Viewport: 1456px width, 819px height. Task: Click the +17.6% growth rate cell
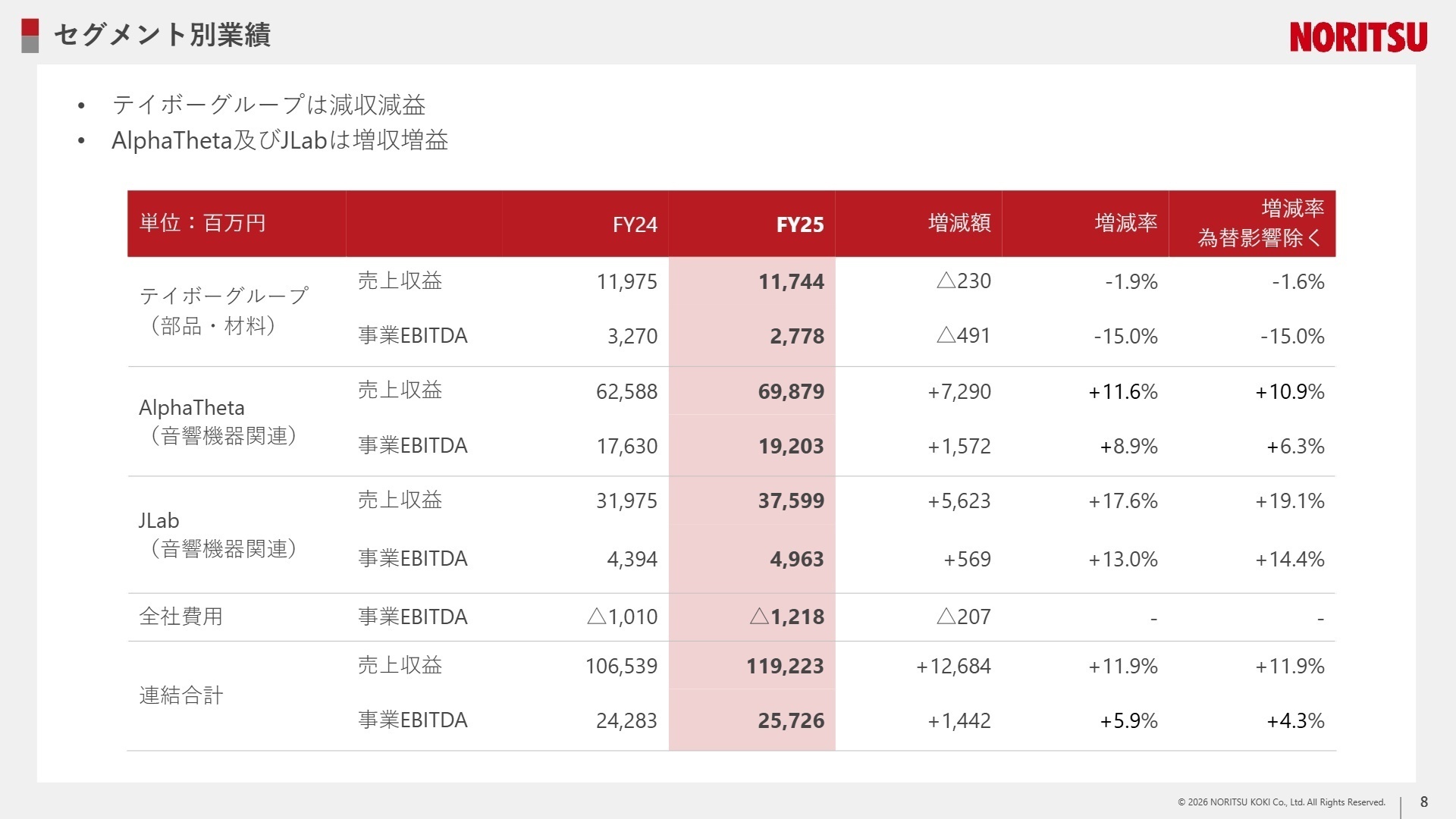(x=1122, y=500)
